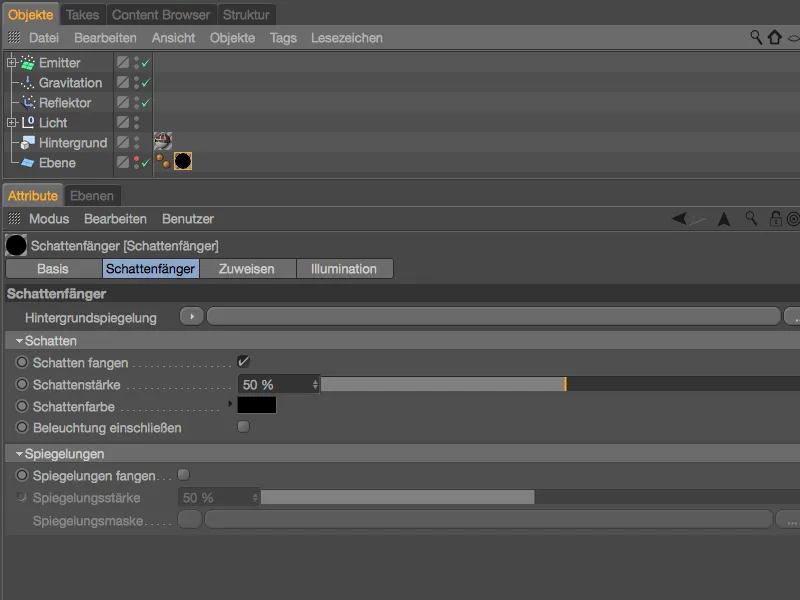Image resolution: width=800 pixels, height=600 pixels.
Task: Click the magnifier search icon in Attribute toolbar
Action: point(750,218)
